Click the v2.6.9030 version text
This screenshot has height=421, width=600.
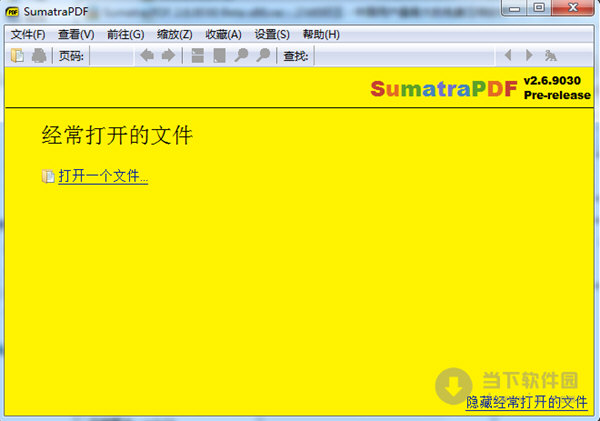click(552, 81)
